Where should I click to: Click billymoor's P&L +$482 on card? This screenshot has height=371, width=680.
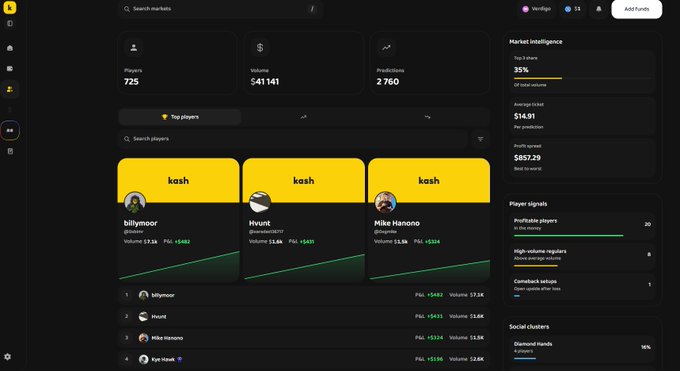coord(177,242)
